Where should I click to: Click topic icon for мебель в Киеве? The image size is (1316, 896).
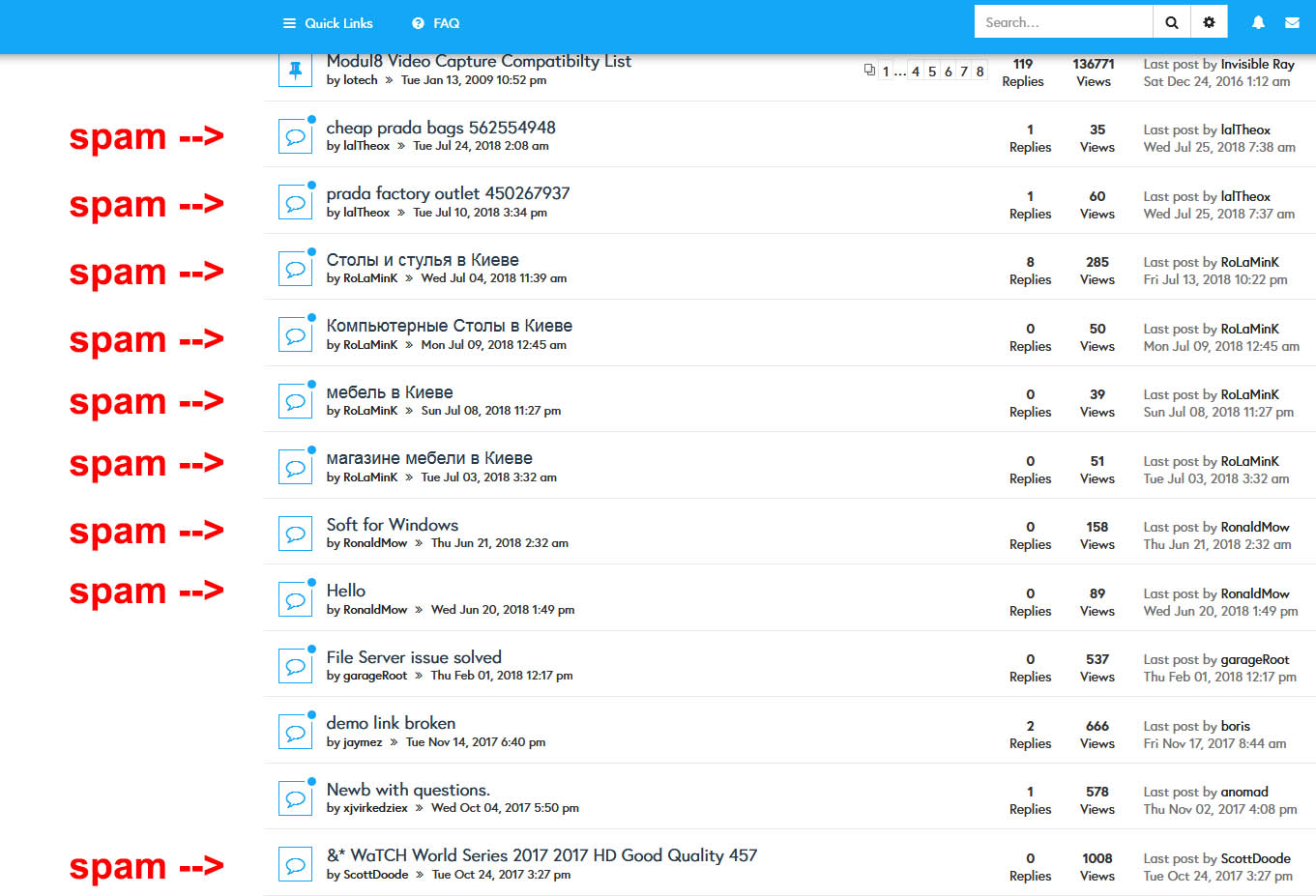click(295, 401)
